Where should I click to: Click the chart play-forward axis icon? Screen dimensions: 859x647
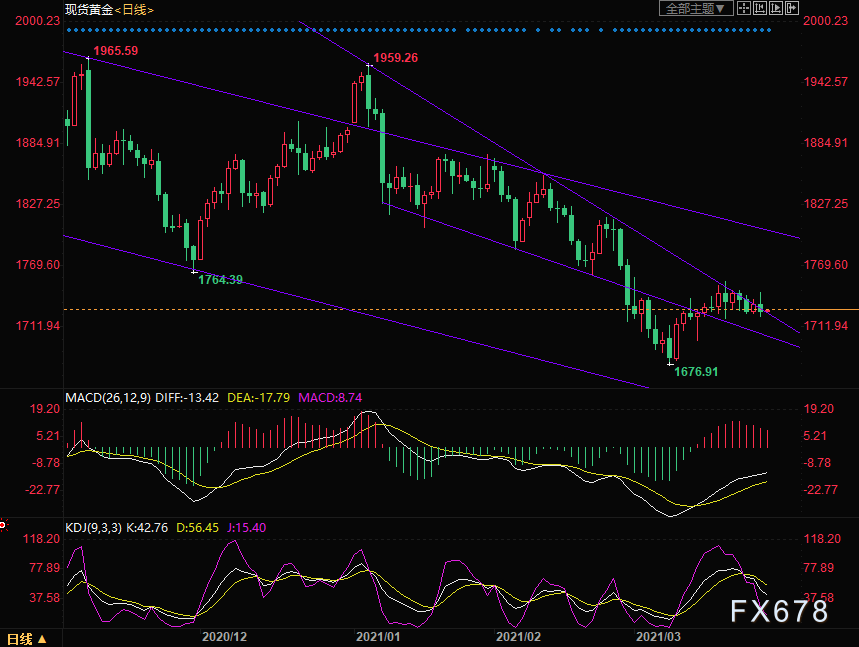click(776, 8)
